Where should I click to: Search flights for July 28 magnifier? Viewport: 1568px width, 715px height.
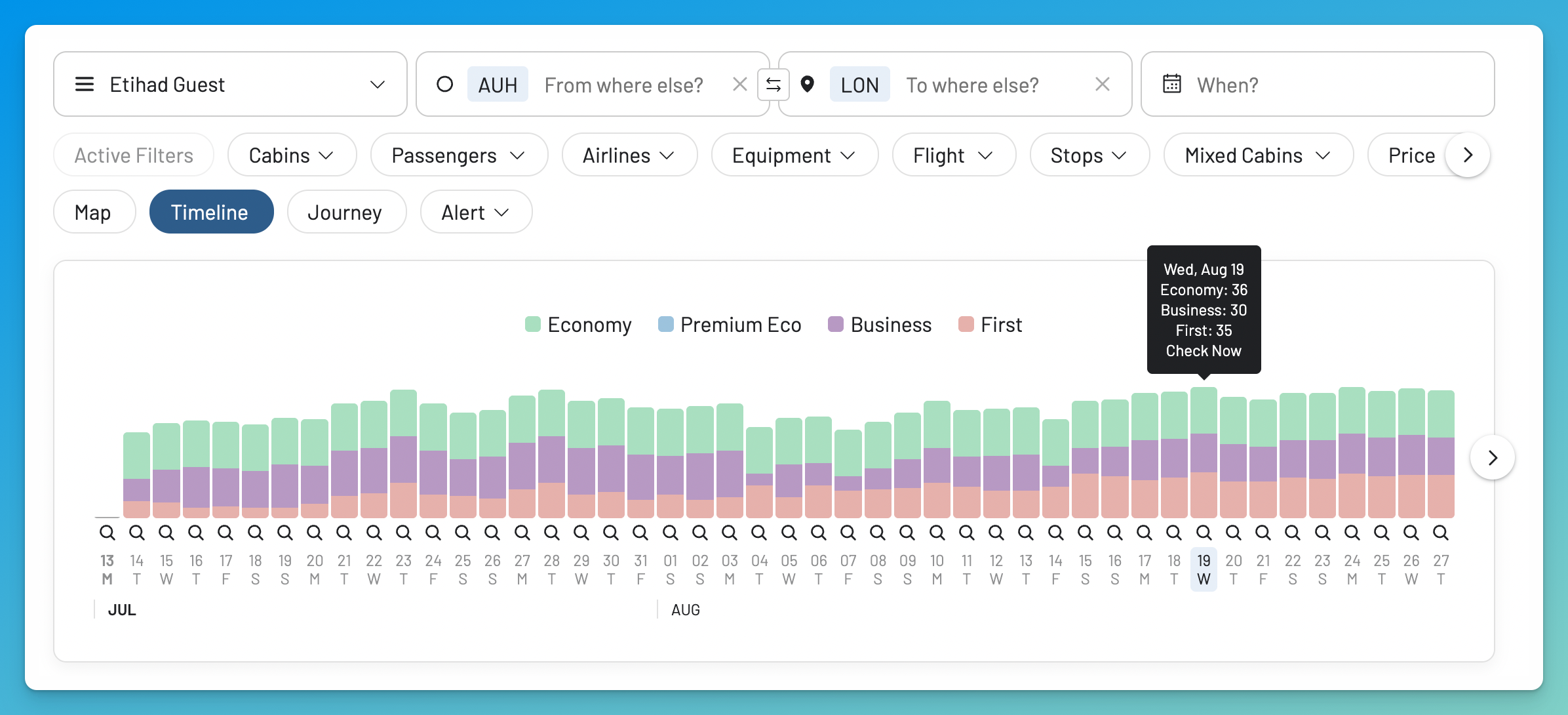click(x=551, y=532)
